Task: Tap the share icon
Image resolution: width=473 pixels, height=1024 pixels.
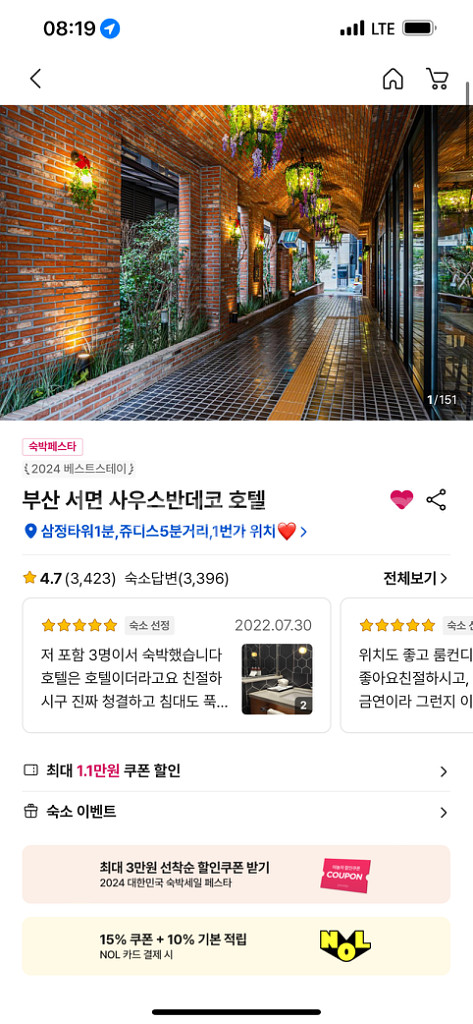Action: click(436, 500)
